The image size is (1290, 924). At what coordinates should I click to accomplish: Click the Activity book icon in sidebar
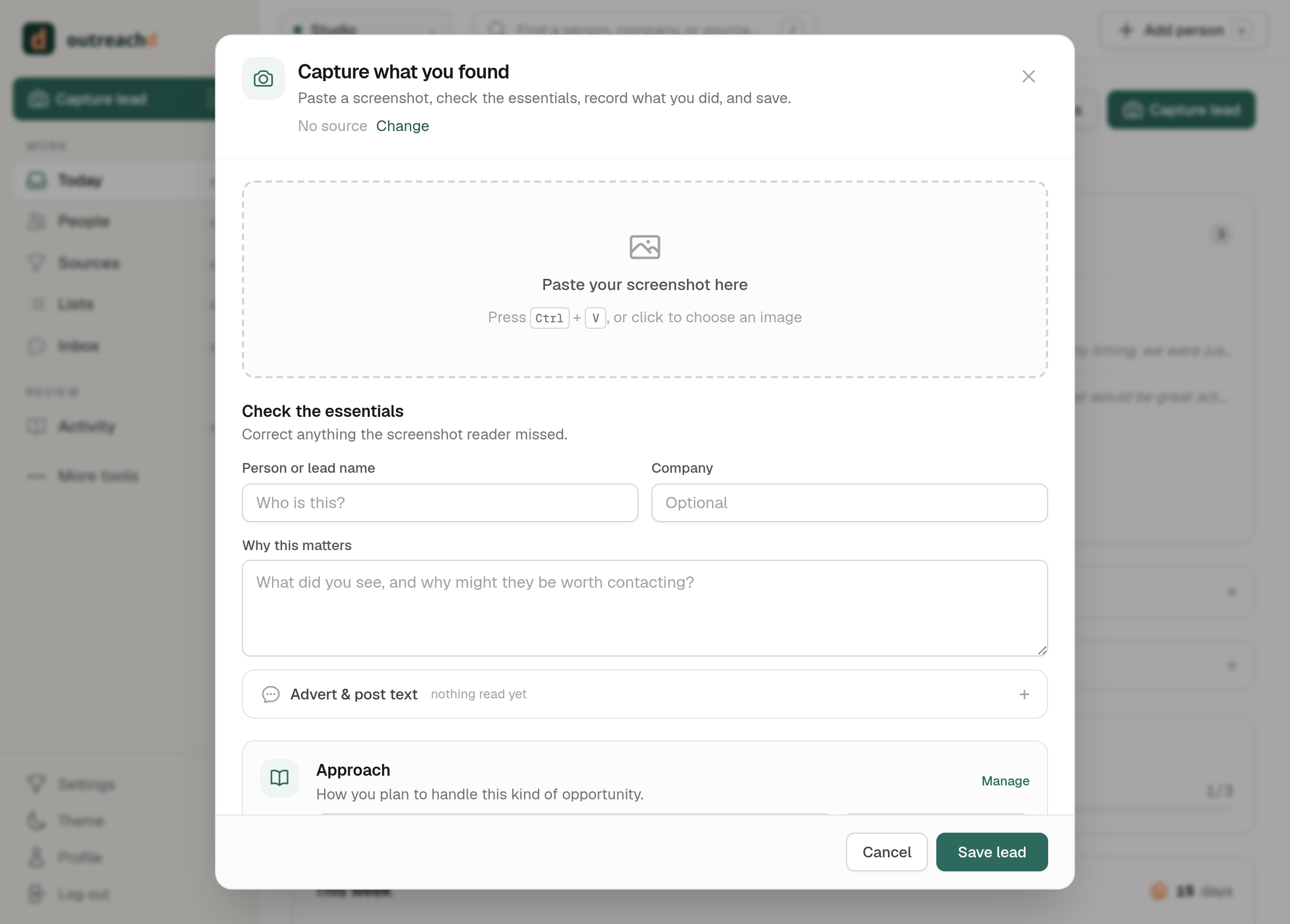(37, 427)
